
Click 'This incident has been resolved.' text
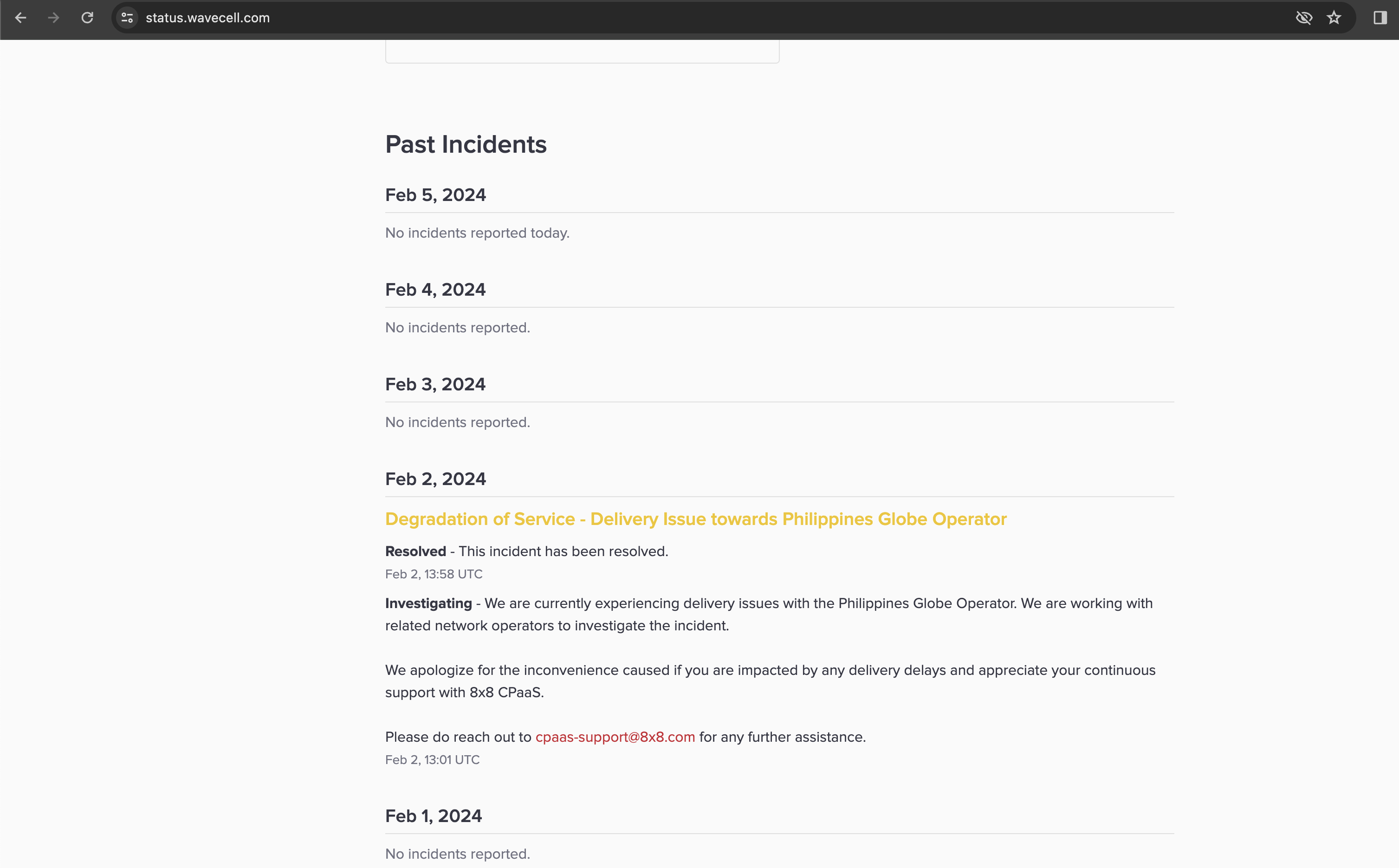563,552
